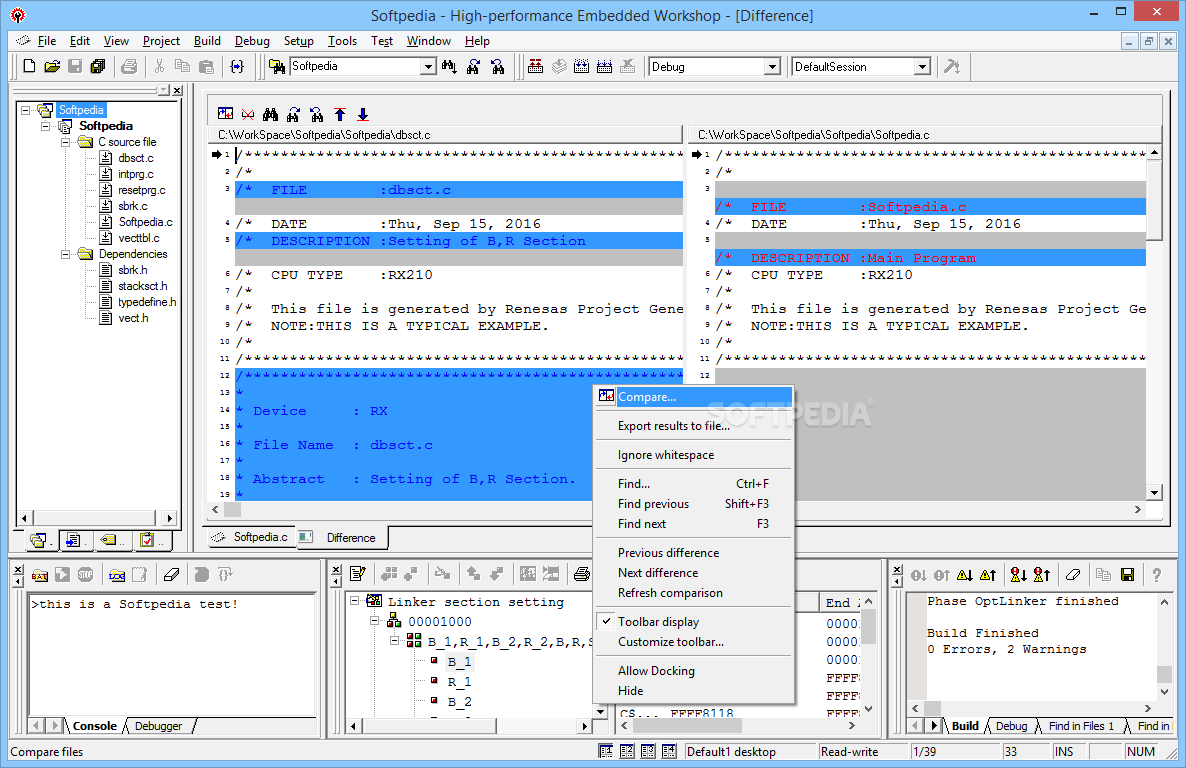
Task: Toggle Ignore whitespace in context menu
Action: (694, 455)
